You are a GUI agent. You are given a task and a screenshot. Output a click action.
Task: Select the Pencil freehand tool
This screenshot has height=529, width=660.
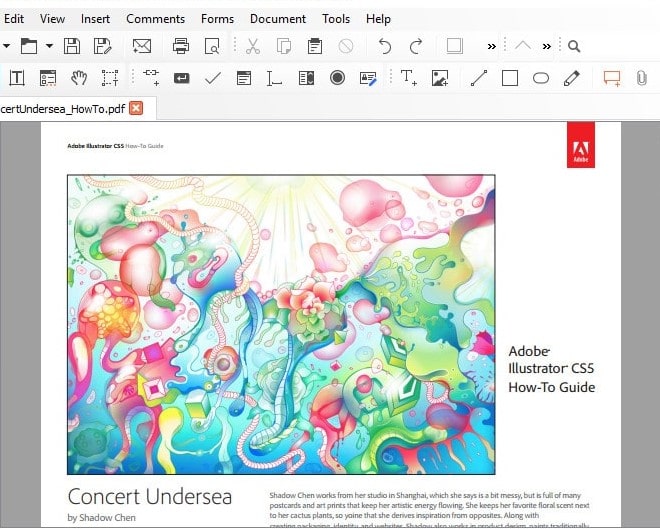coord(571,78)
